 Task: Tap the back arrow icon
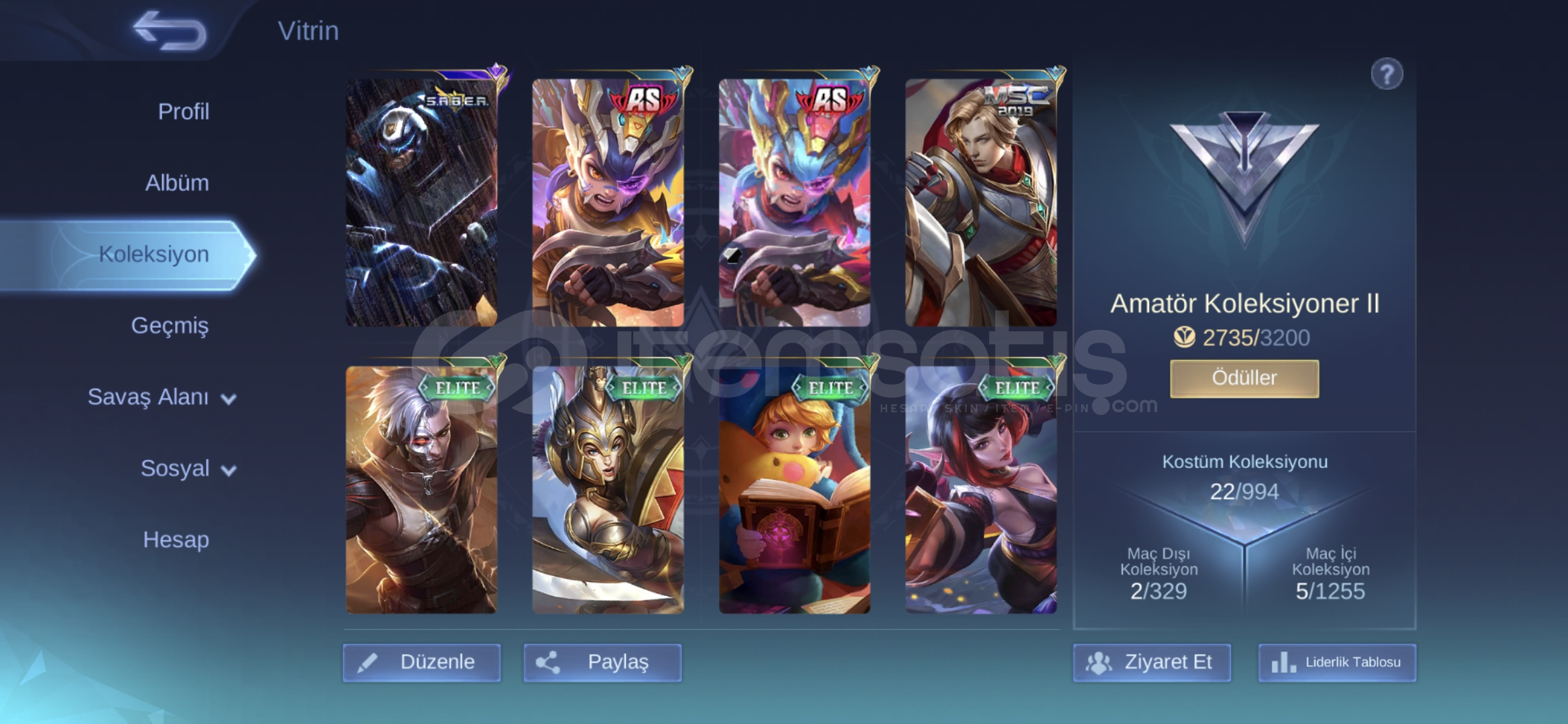(170, 30)
